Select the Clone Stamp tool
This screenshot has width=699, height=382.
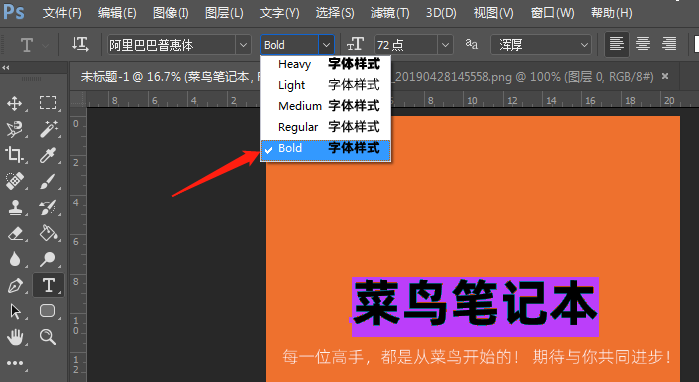(x=15, y=207)
